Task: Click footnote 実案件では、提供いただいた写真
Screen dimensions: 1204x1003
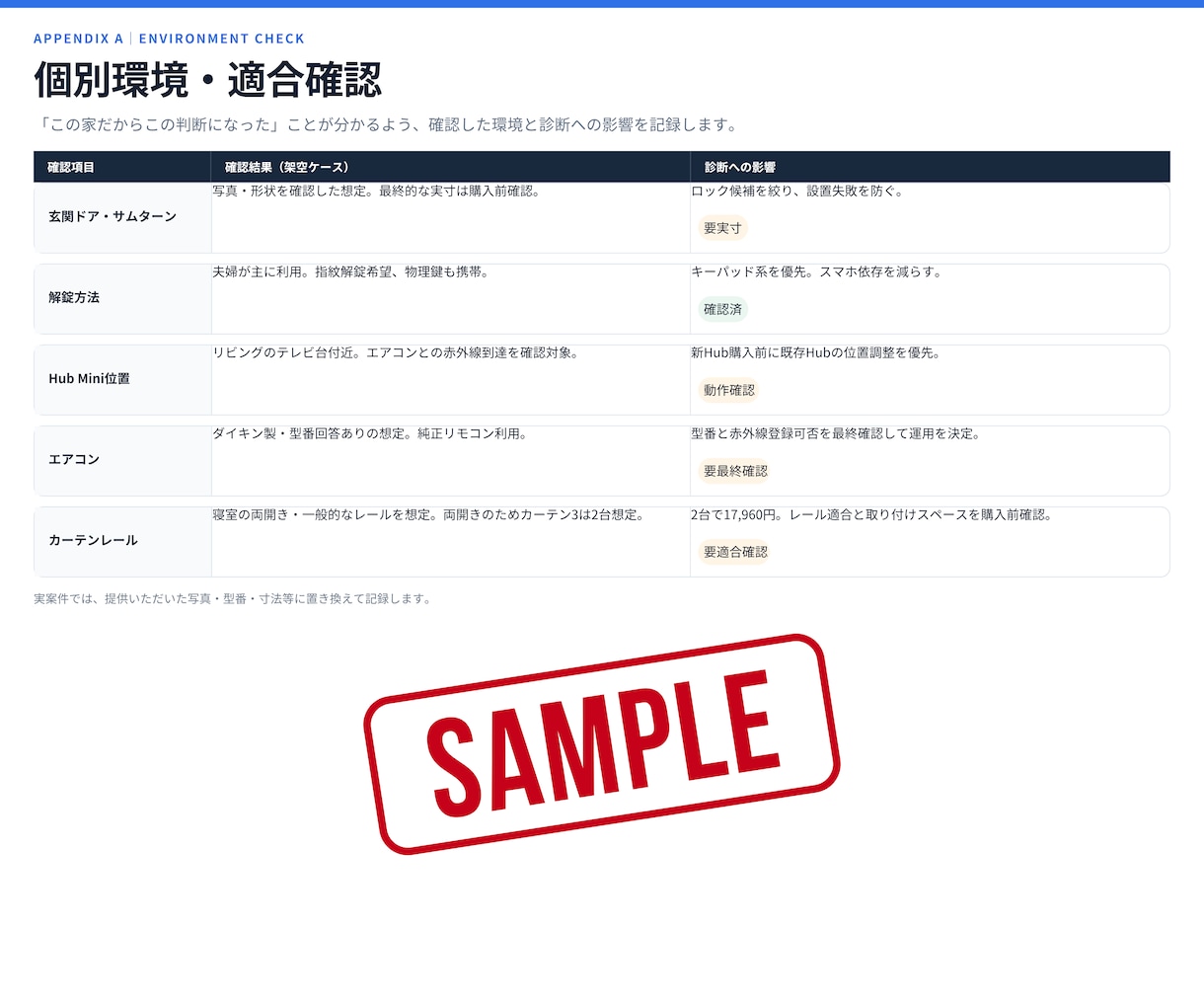Action: tap(233, 598)
